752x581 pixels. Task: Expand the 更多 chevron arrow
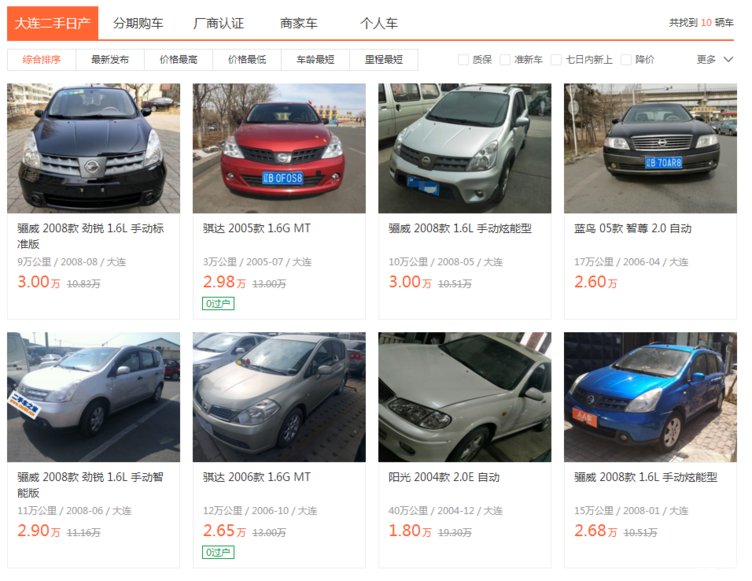coord(728,59)
